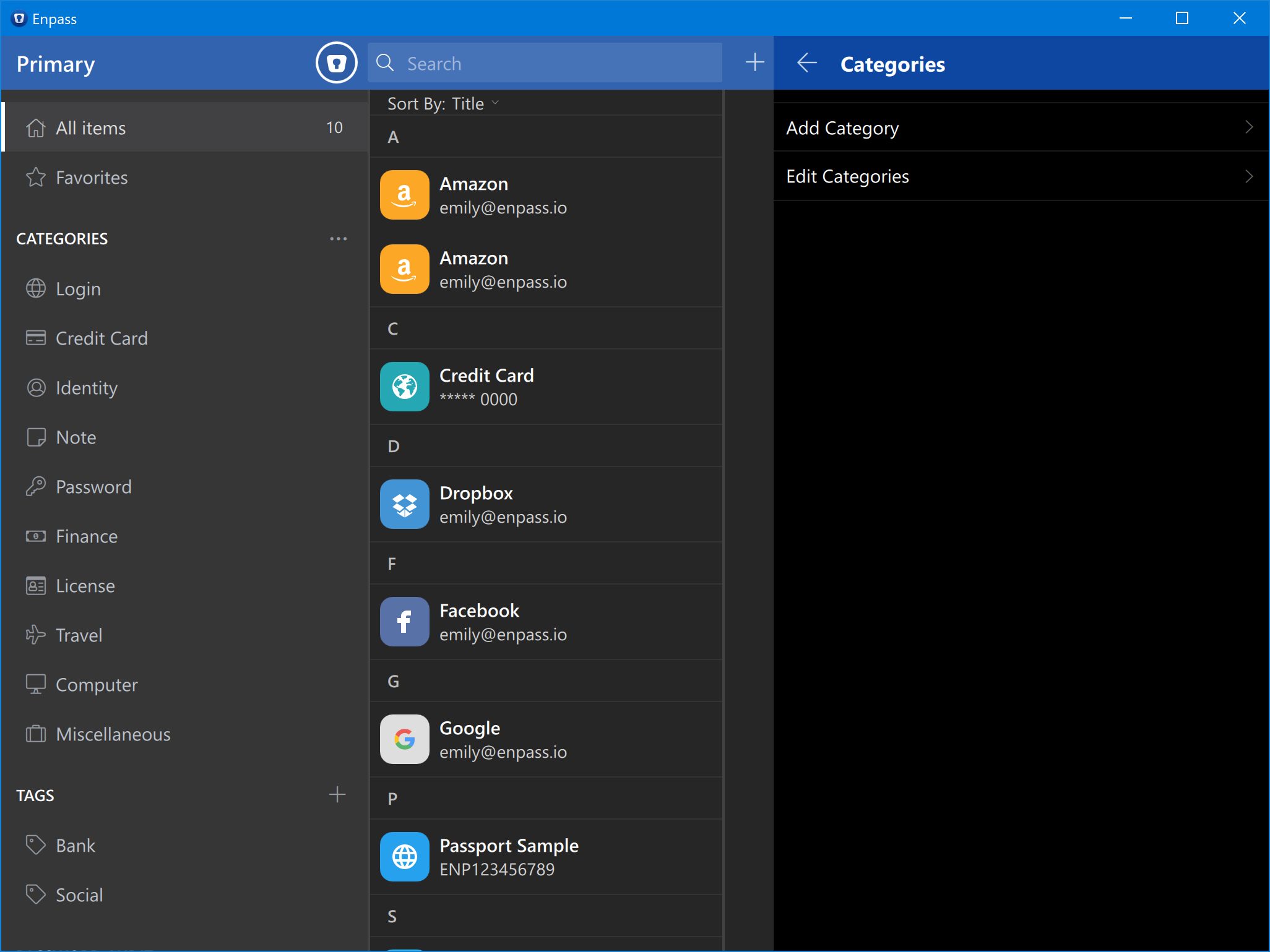The width and height of the screenshot is (1270, 952).
Task: Click the note icon next to Note
Action: point(36,437)
